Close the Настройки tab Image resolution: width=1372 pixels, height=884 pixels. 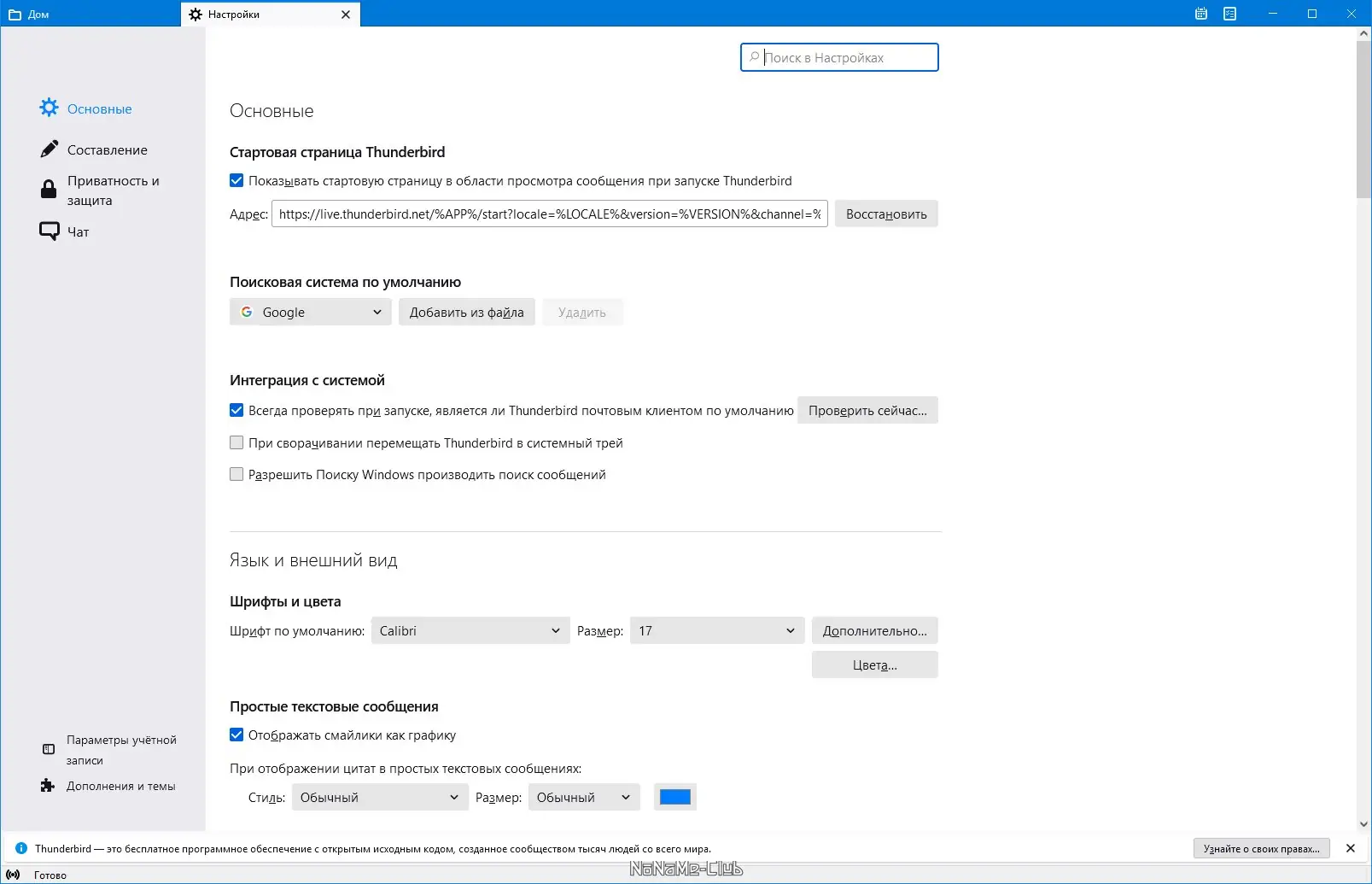pos(346,15)
